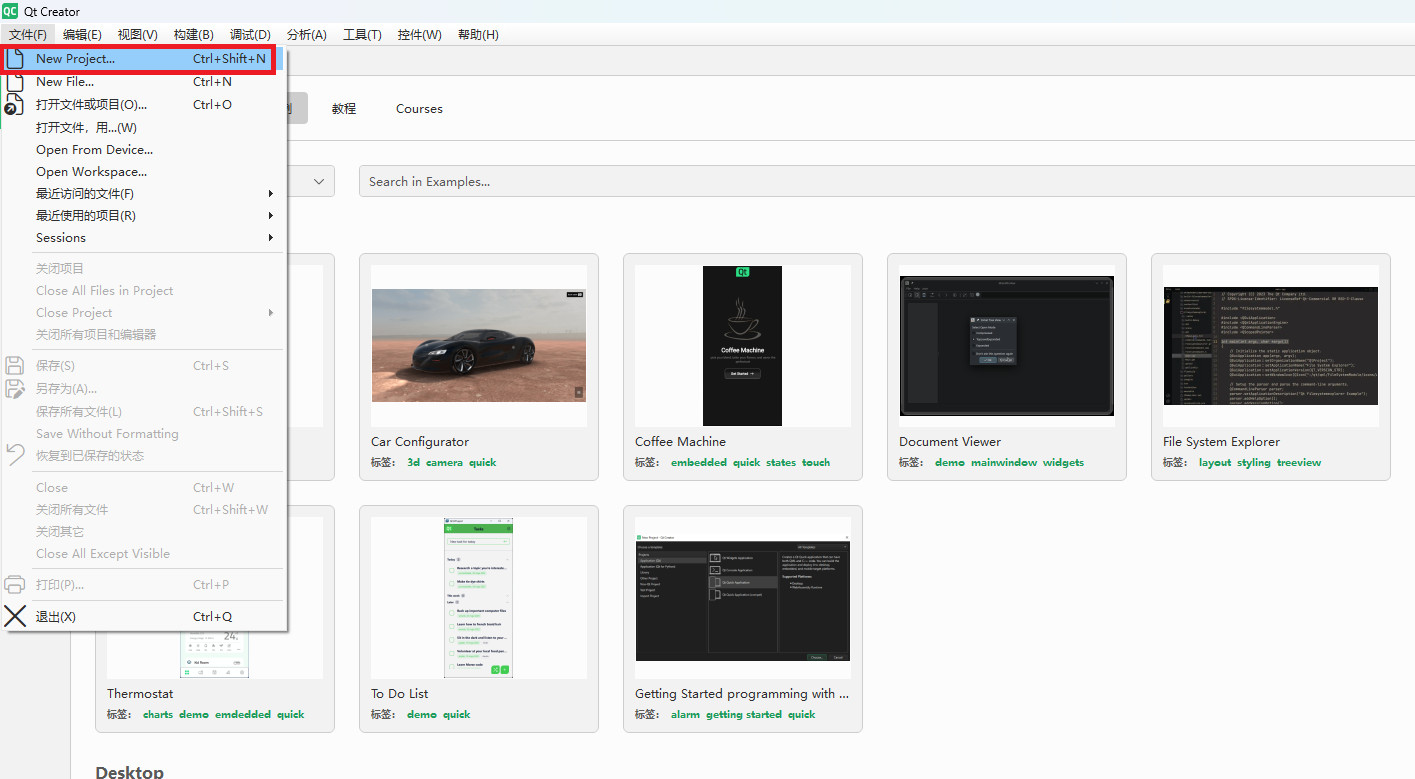Click the treeview tag under File System Explorer
Viewport: 1415px width, 779px height.
pos(1299,463)
